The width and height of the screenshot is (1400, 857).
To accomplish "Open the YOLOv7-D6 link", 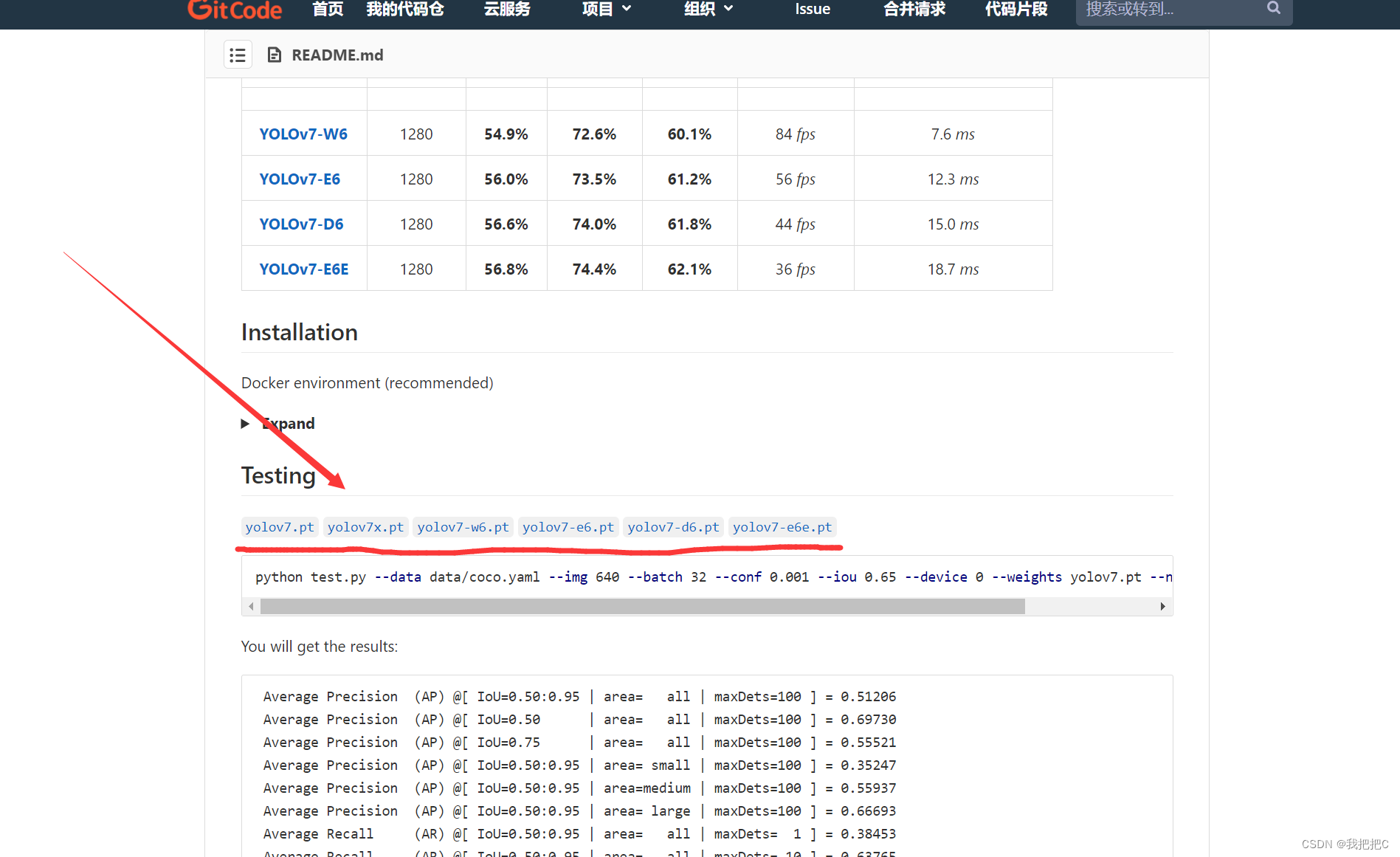I will 301,224.
